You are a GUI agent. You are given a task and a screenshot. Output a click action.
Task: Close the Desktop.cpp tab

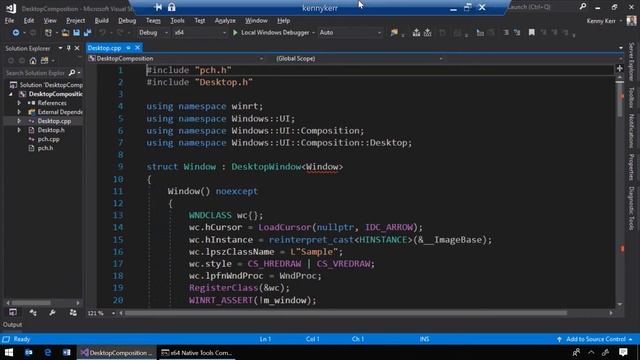pyautogui.click(x=138, y=48)
